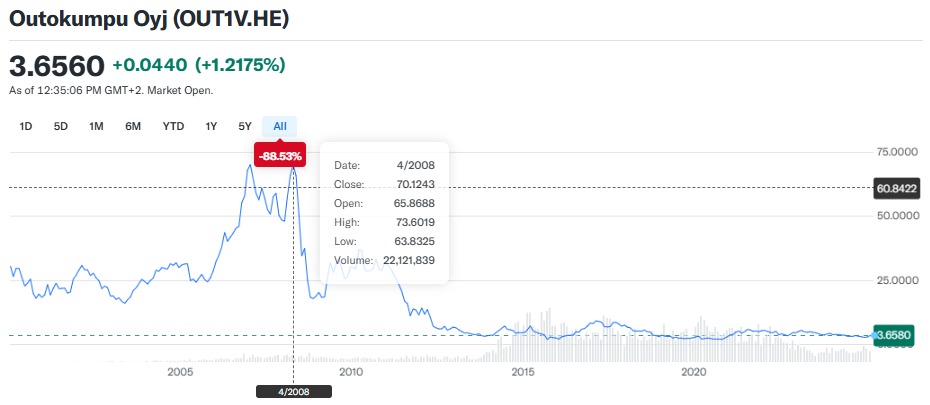This screenshot has height=405, width=930.
Task: Click the Outokumpu Oyj (OUT1V.HE) title
Action: click(149, 18)
